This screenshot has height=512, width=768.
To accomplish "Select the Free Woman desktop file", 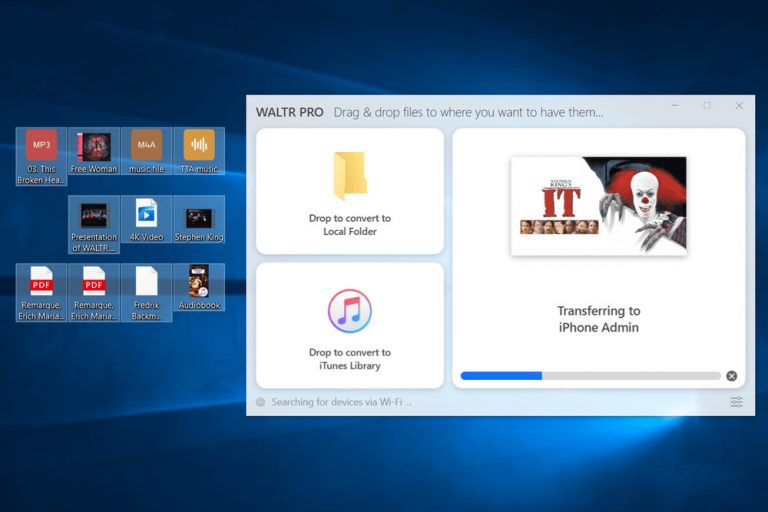I will 94,151.
